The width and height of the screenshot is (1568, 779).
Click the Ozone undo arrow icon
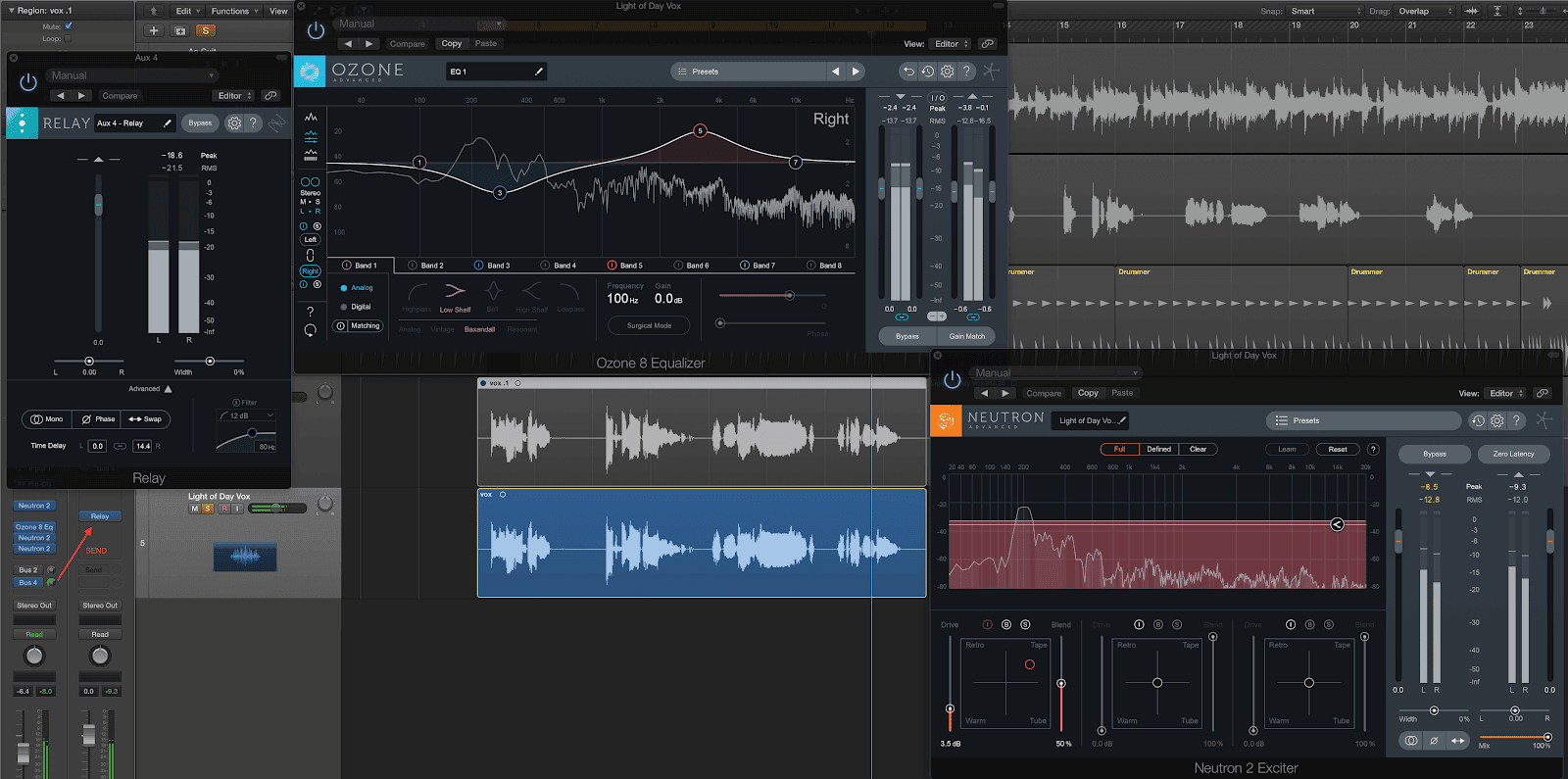pyautogui.click(x=908, y=72)
